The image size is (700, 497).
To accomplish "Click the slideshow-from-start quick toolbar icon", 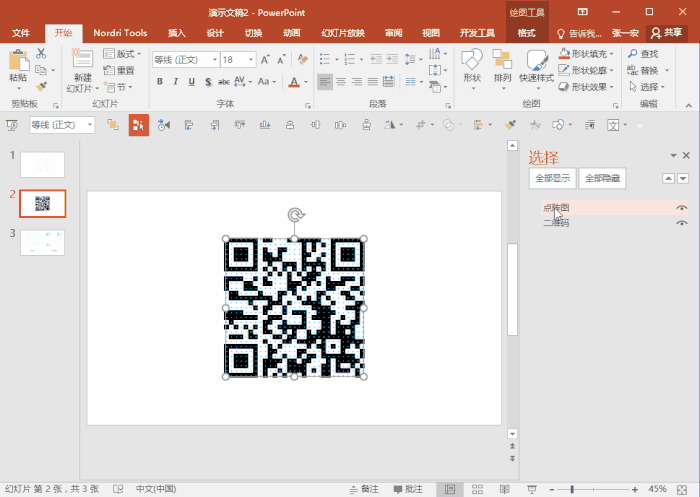I will pos(12,125).
